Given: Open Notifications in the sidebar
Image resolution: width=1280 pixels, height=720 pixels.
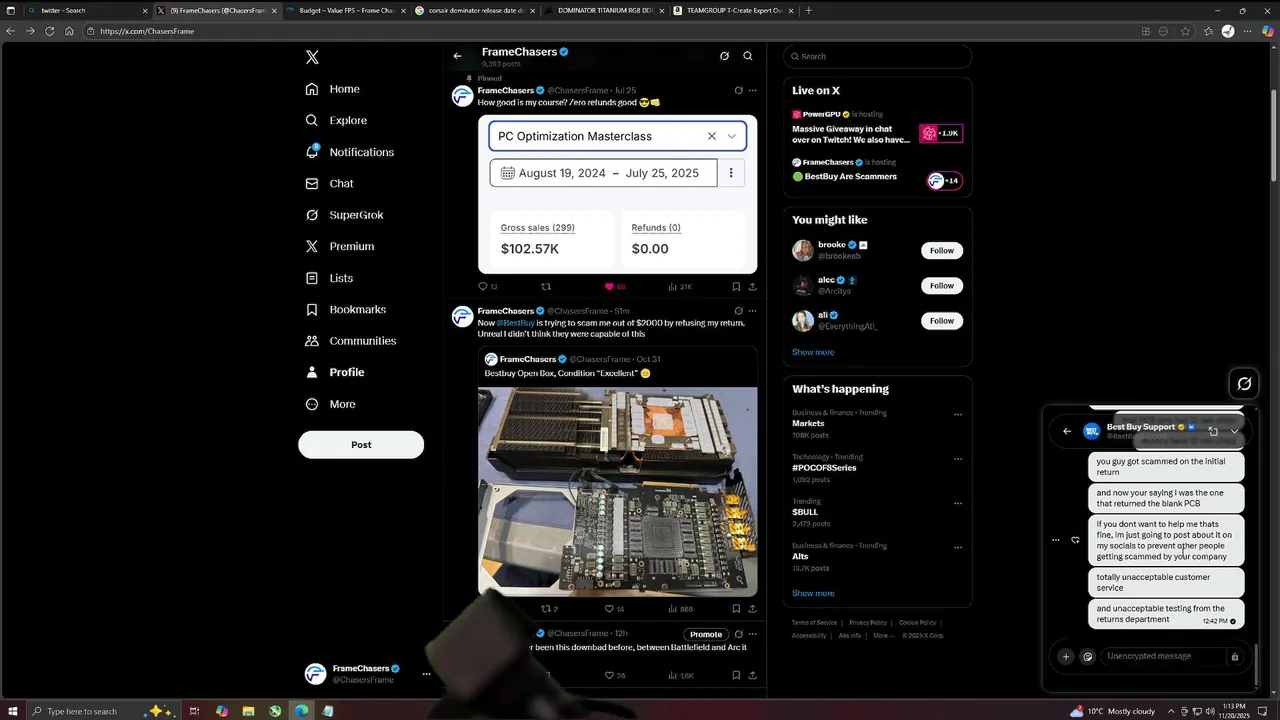Looking at the screenshot, I should 350,152.
